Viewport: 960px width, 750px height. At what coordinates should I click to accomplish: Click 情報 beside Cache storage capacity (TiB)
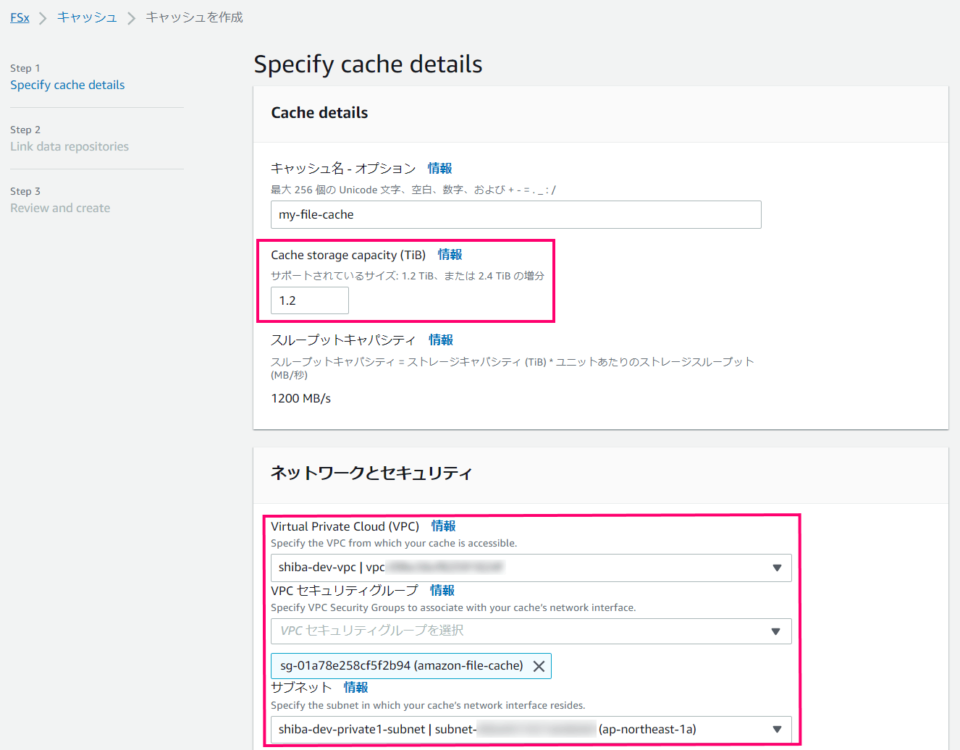click(x=449, y=254)
